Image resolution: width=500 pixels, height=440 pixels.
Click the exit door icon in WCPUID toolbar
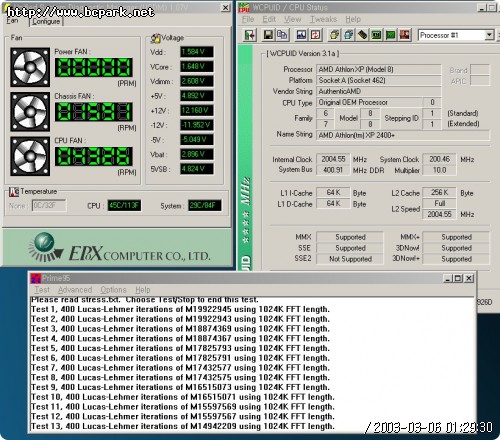click(x=250, y=35)
